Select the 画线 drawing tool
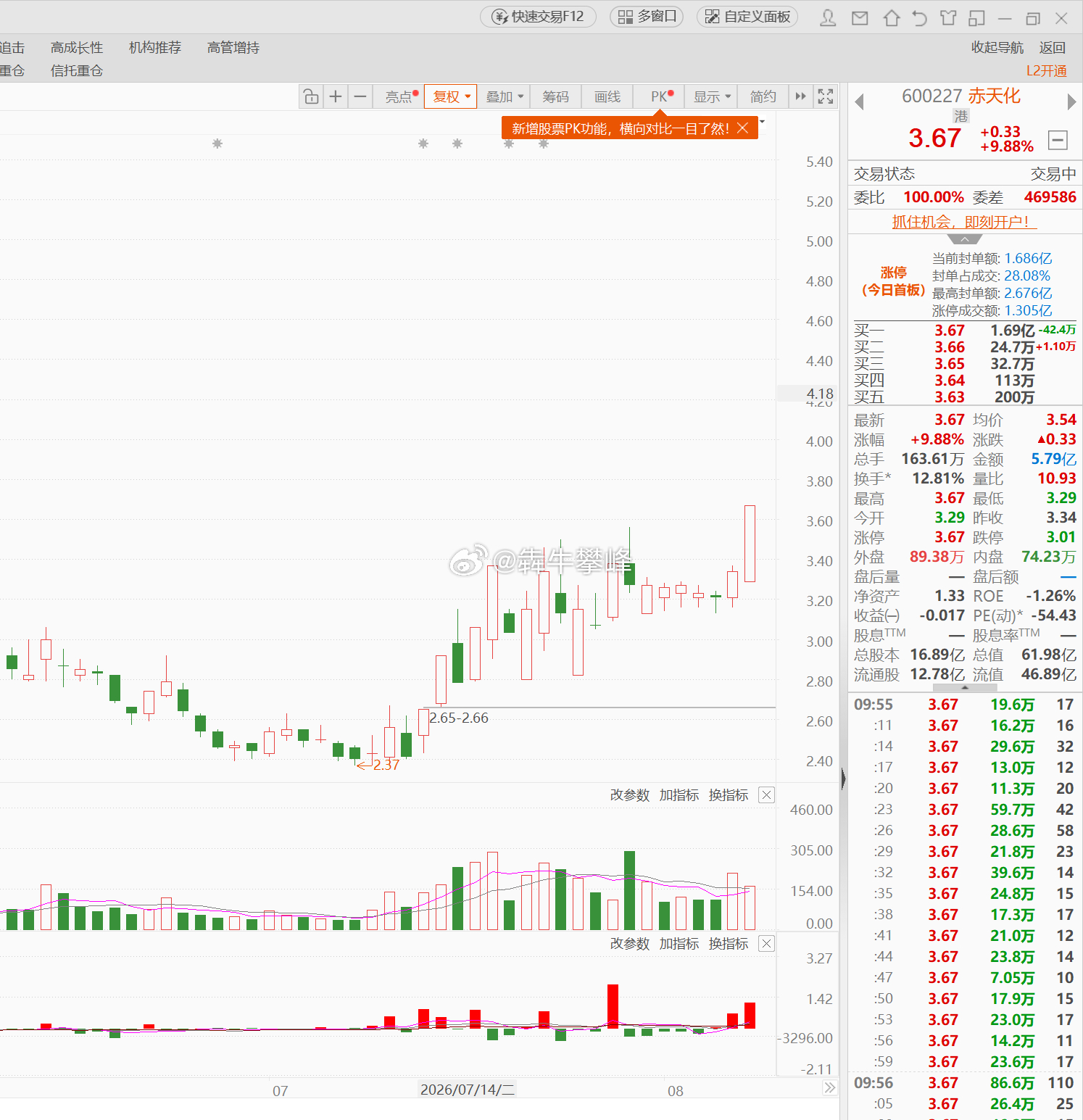 (607, 96)
